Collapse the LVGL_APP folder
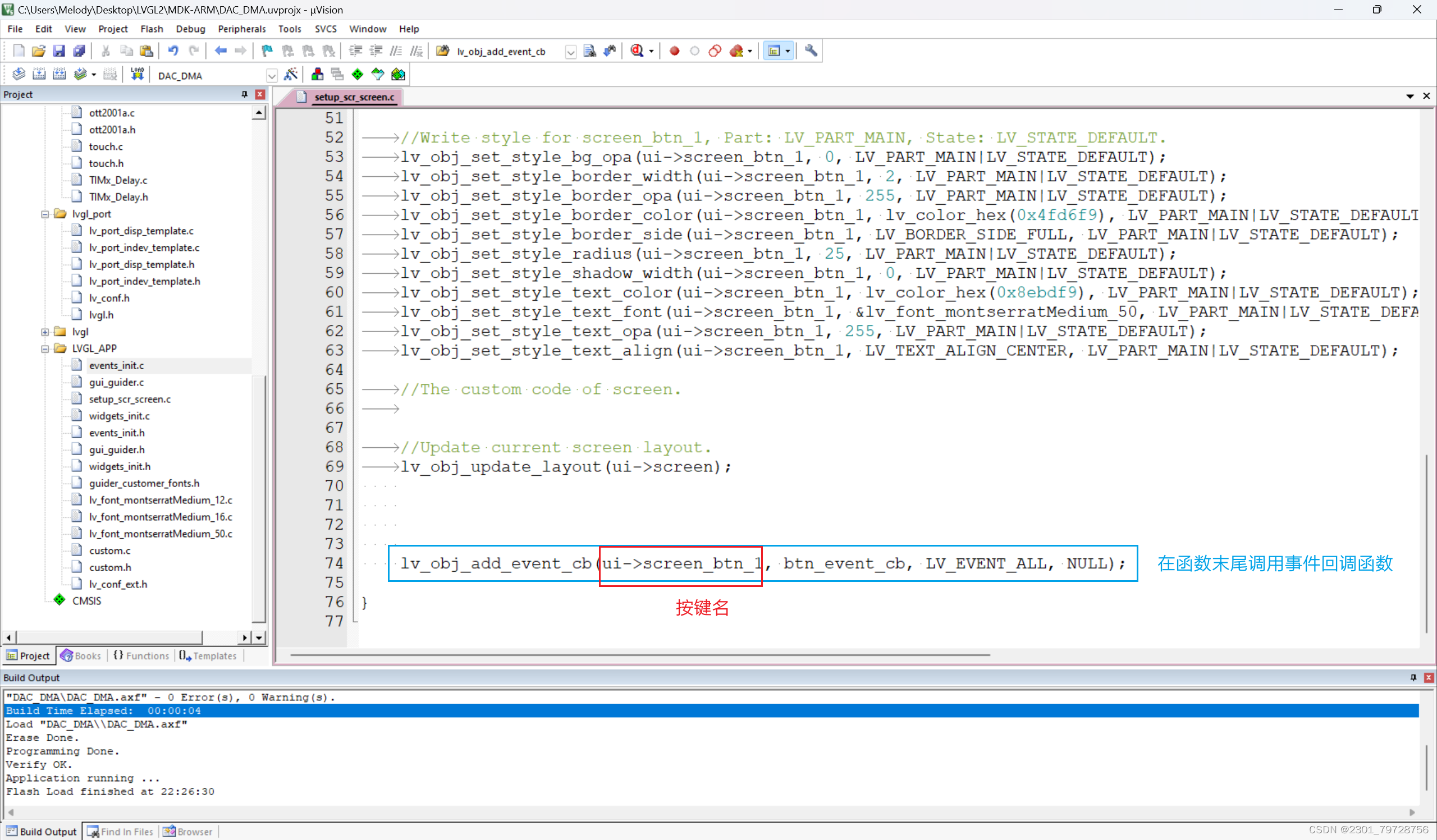The height and width of the screenshot is (840, 1437). pyautogui.click(x=45, y=348)
